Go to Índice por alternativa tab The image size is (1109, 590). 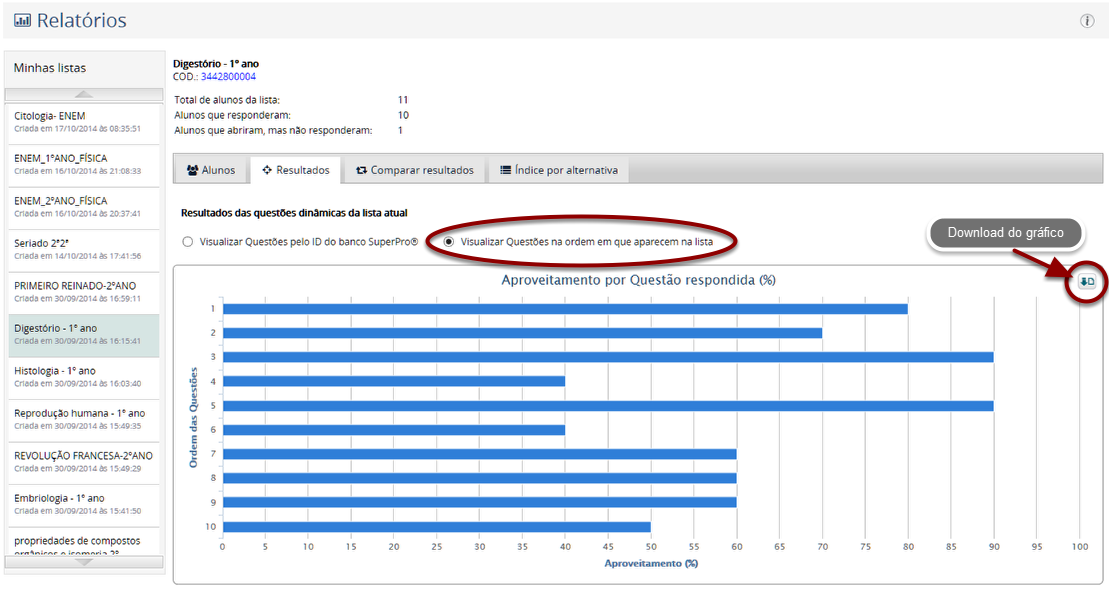coord(558,170)
